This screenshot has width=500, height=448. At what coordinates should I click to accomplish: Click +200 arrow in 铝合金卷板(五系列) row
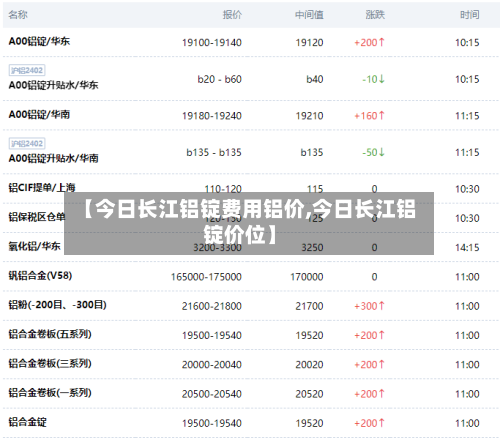[x=369, y=335]
